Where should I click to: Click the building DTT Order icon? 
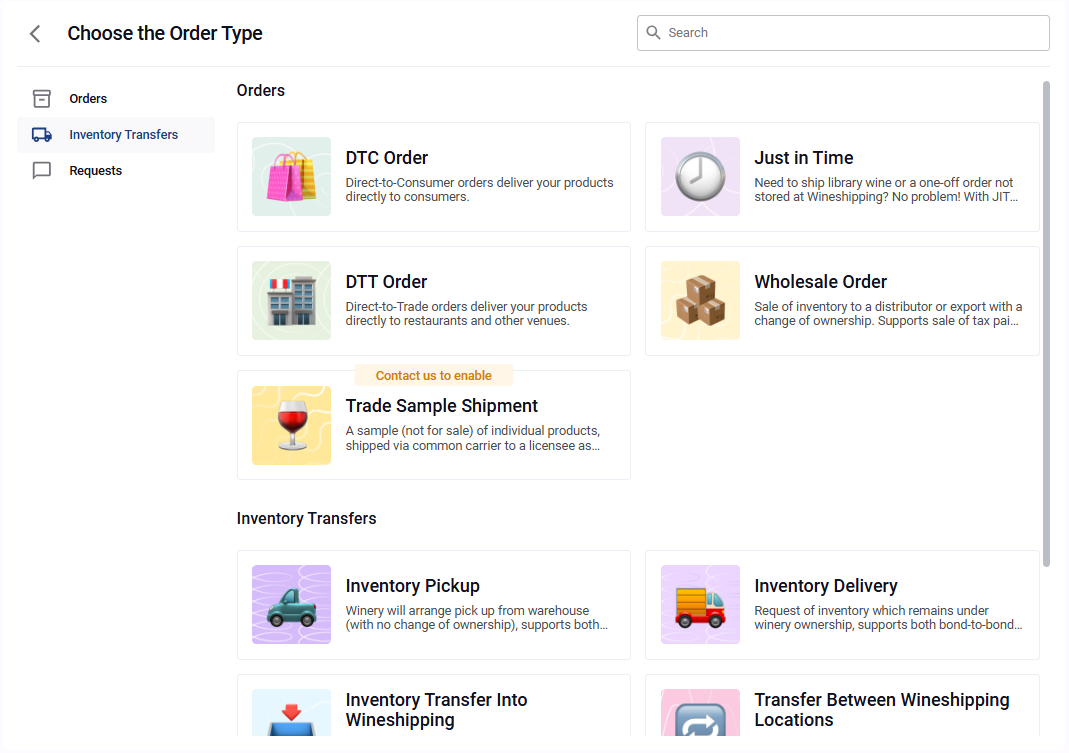pyautogui.click(x=291, y=301)
